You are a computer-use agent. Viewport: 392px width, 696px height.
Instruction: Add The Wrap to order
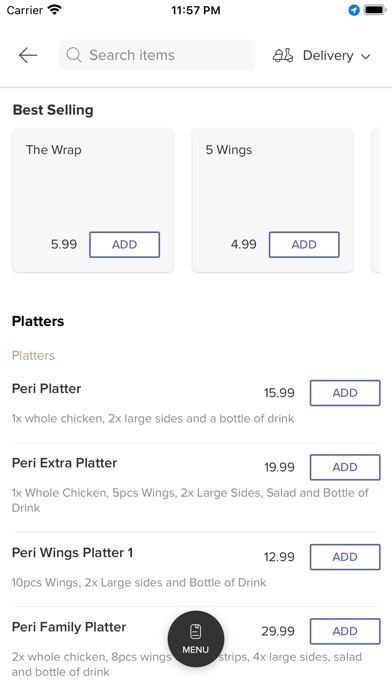coord(124,245)
